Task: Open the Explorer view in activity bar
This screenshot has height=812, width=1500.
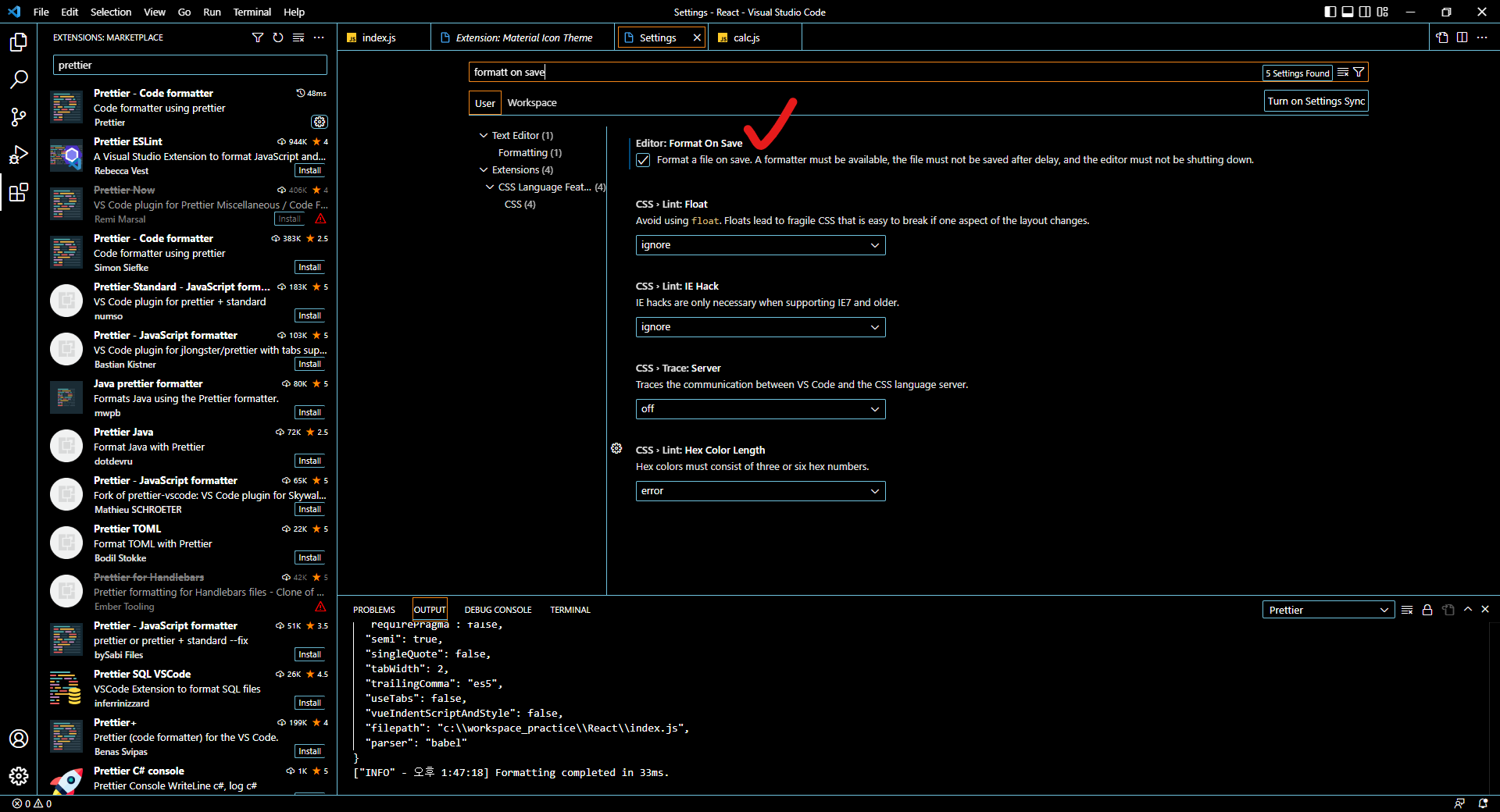Action: click(19, 41)
